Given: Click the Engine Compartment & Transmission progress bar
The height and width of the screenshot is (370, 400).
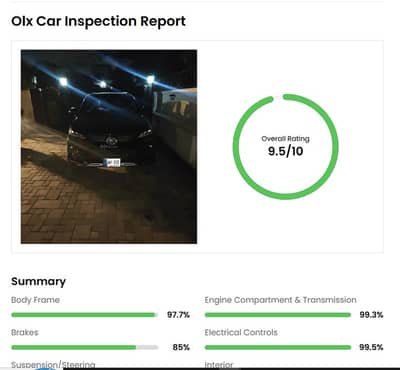Looking at the screenshot, I should click(278, 315).
